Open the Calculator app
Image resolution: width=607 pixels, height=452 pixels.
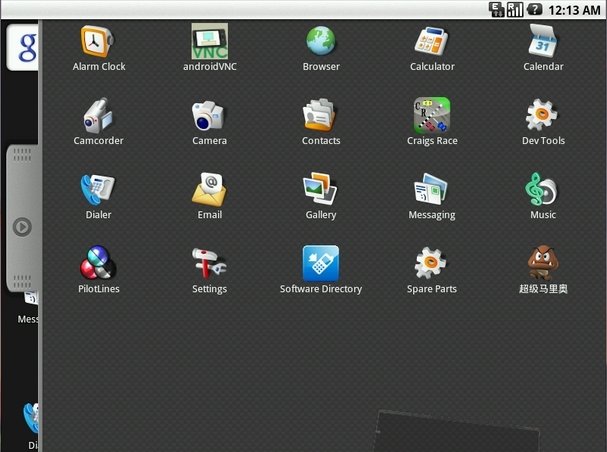coord(432,48)
